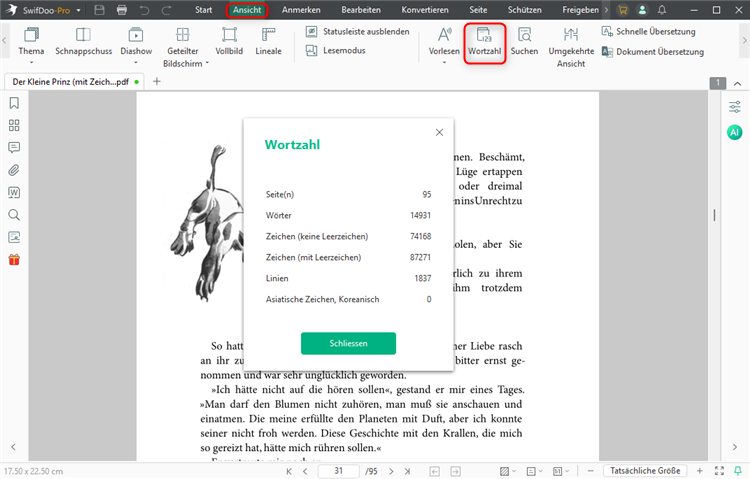This screenshot has width=750, height=479.
Task: Open the page display mode dropdown
Action: click(x=561, y=471)
